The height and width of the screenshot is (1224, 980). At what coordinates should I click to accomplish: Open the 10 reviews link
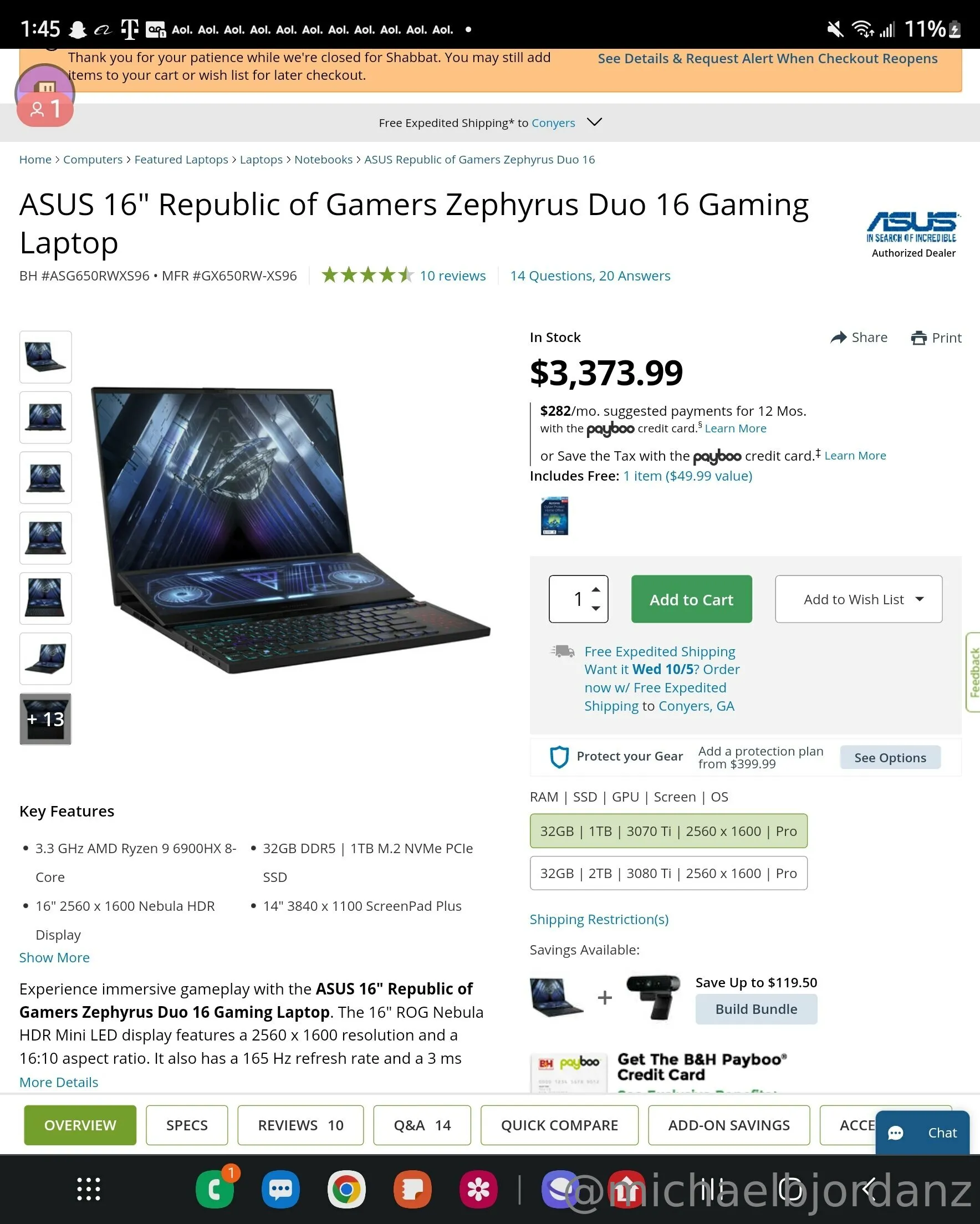[452, 276]
